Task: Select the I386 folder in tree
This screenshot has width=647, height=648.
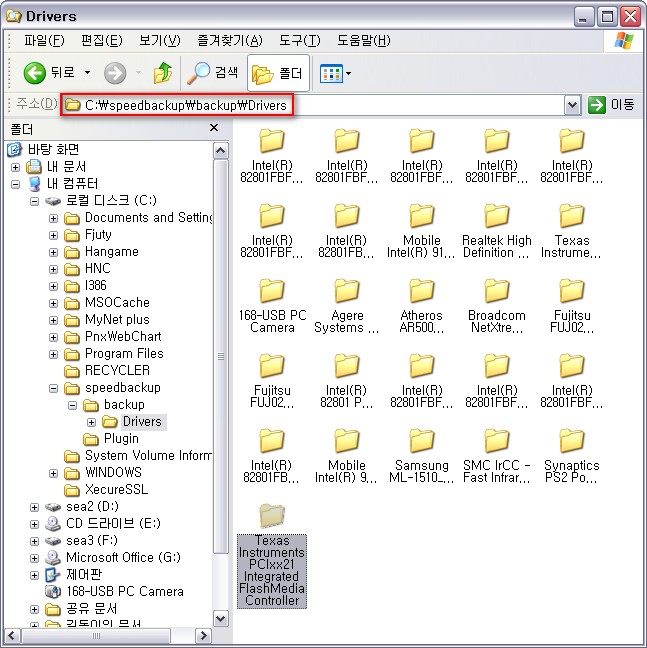Action: point(95,286)
